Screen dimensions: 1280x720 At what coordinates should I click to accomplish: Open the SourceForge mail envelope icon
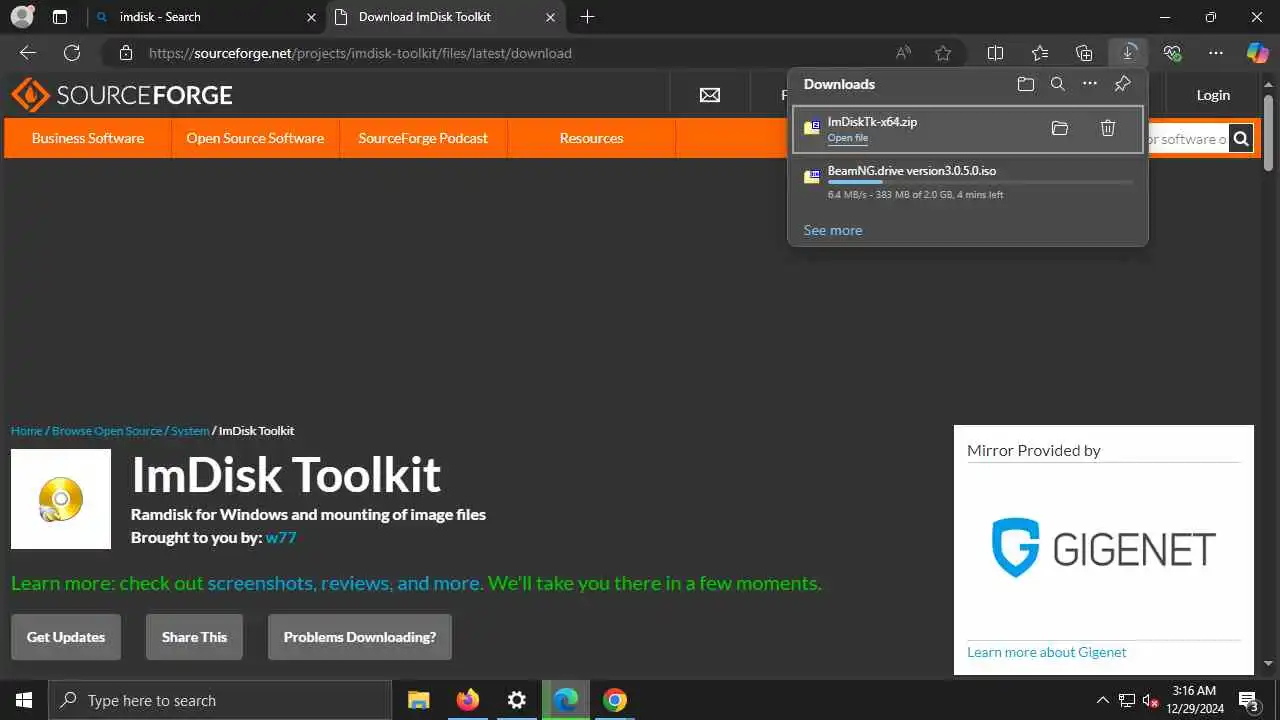[x=710, y=95]
